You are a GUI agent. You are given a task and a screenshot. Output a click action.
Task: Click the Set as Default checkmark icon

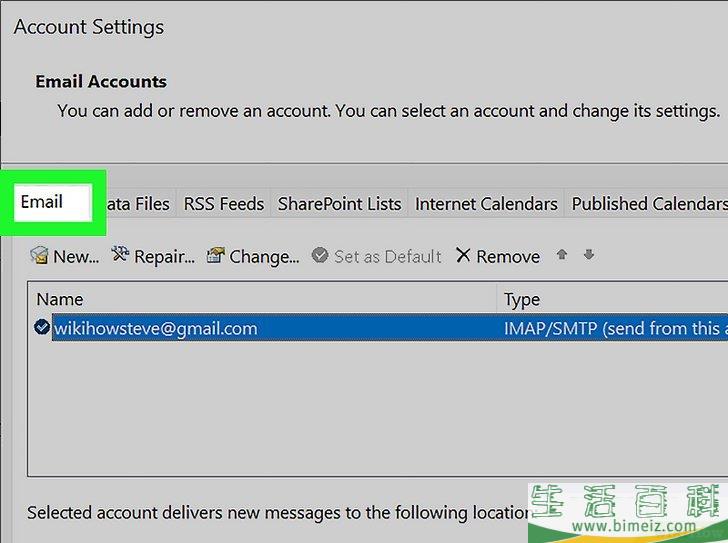coord(320,255)
